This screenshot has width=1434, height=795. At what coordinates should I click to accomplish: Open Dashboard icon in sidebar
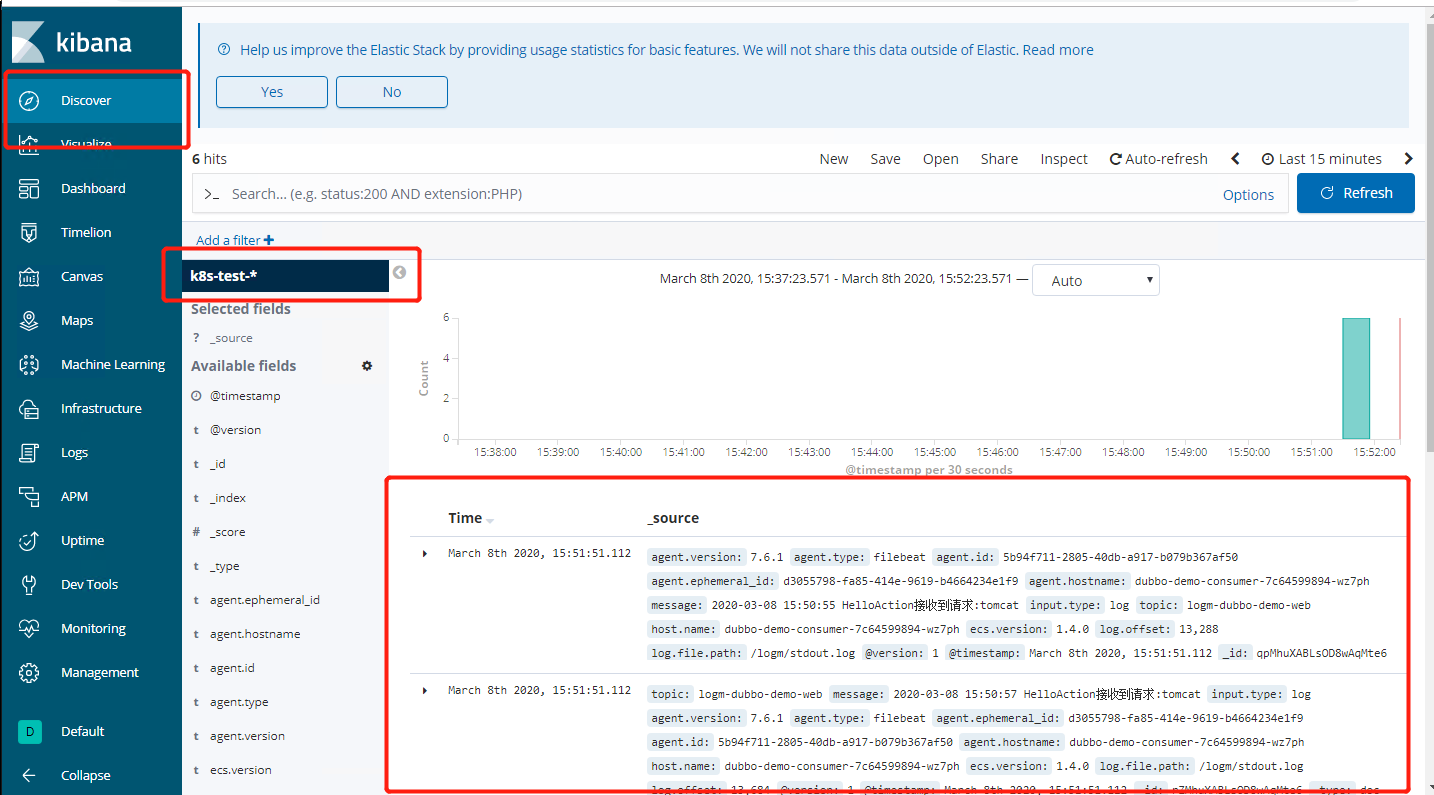(x=29, y=188)
